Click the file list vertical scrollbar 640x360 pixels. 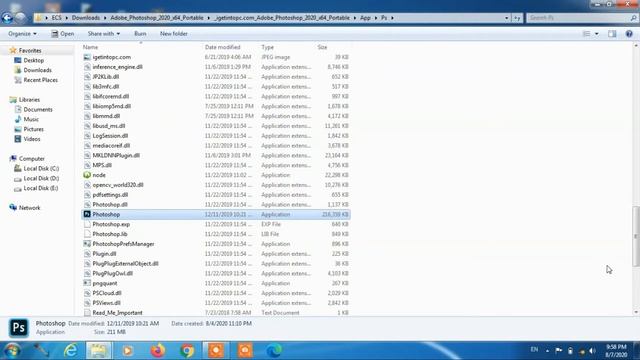coord(636,236)
